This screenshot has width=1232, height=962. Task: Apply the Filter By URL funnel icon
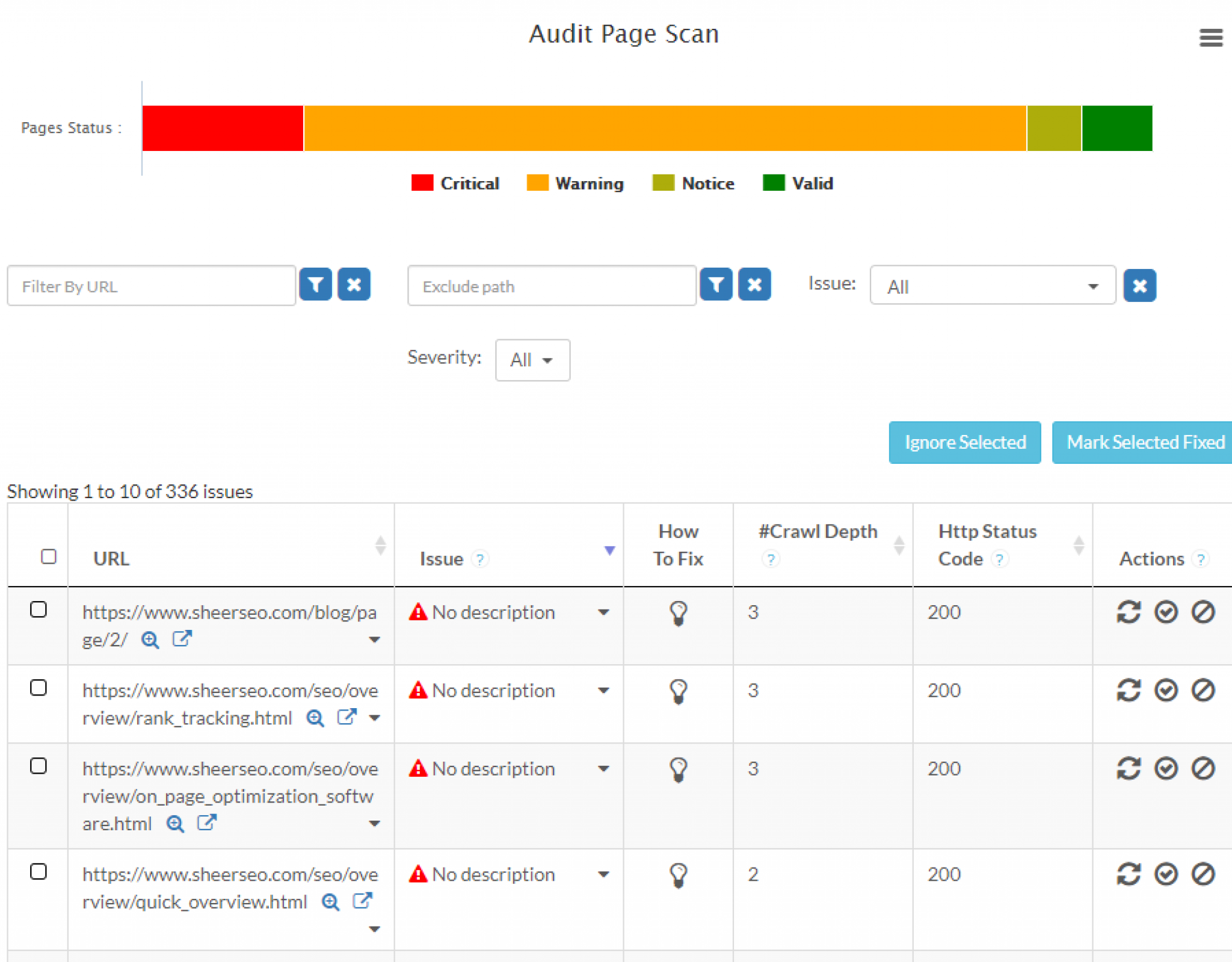tap(316, 285)
